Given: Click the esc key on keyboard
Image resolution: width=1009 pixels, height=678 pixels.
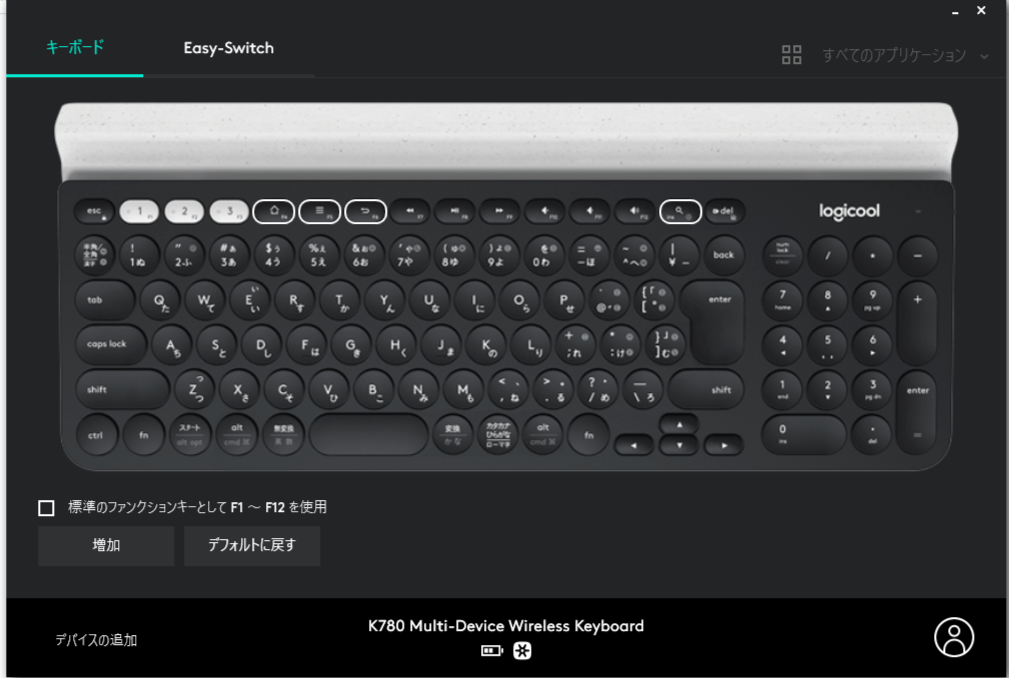Looking at the screenshot, I should coord(95,212).
